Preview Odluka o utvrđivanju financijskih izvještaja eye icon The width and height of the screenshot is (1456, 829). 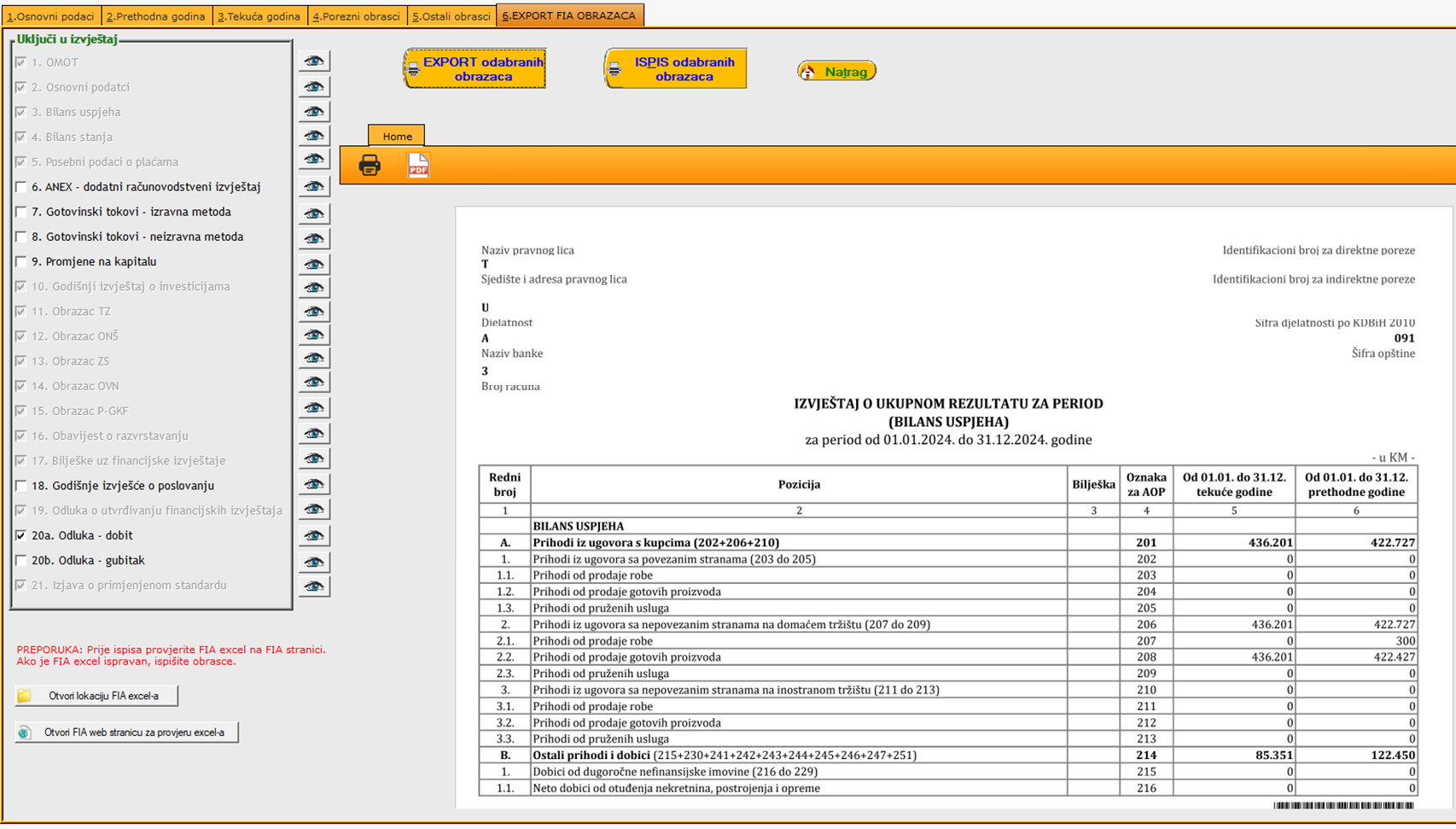pos(314,509)
